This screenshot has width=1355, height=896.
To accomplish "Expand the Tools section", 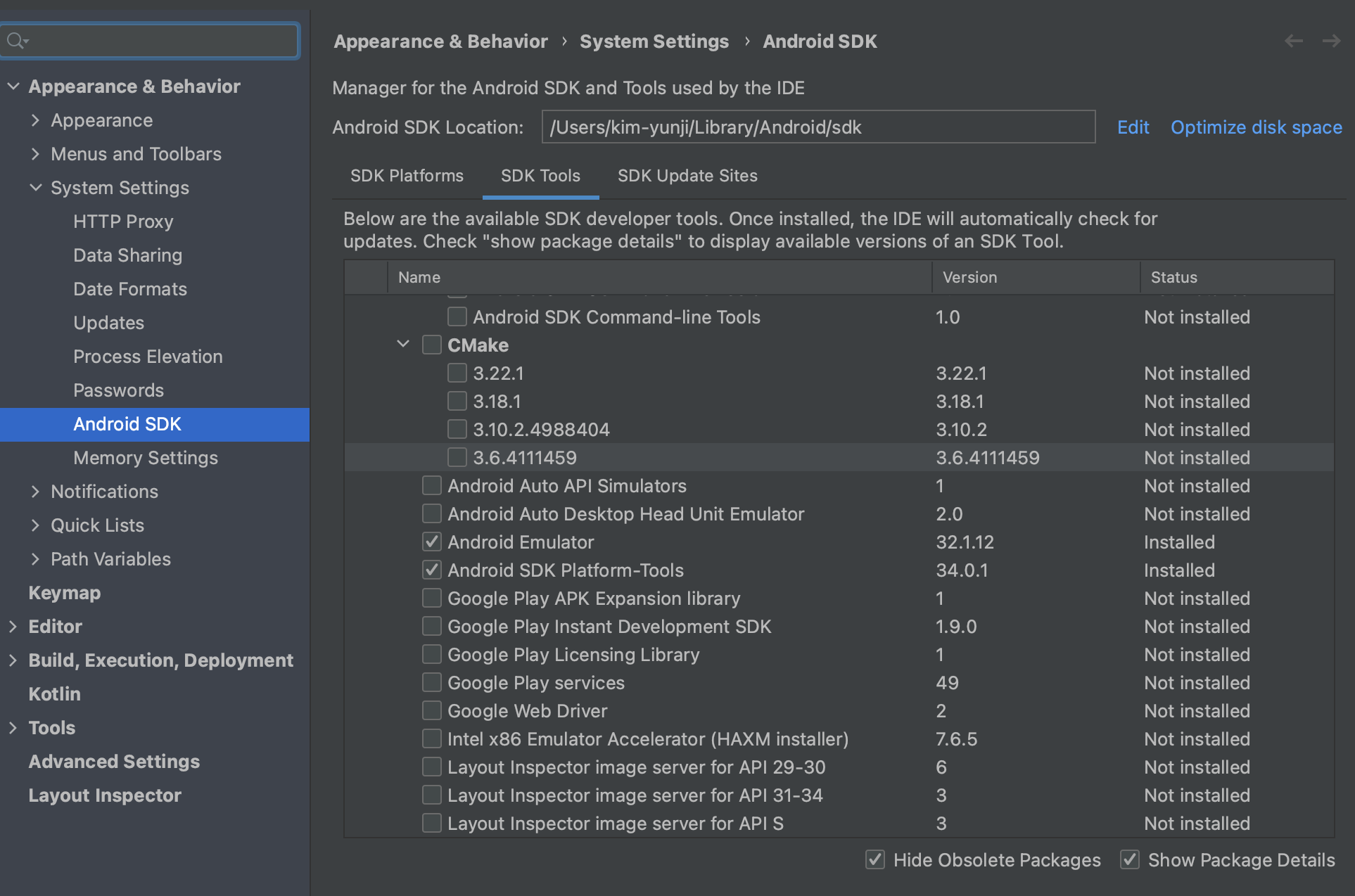I will tap(13, 728).
